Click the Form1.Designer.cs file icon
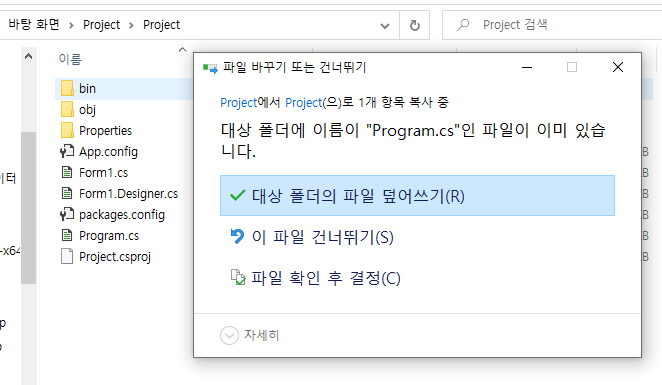The image size is (662, 385). tap(67, 193)
